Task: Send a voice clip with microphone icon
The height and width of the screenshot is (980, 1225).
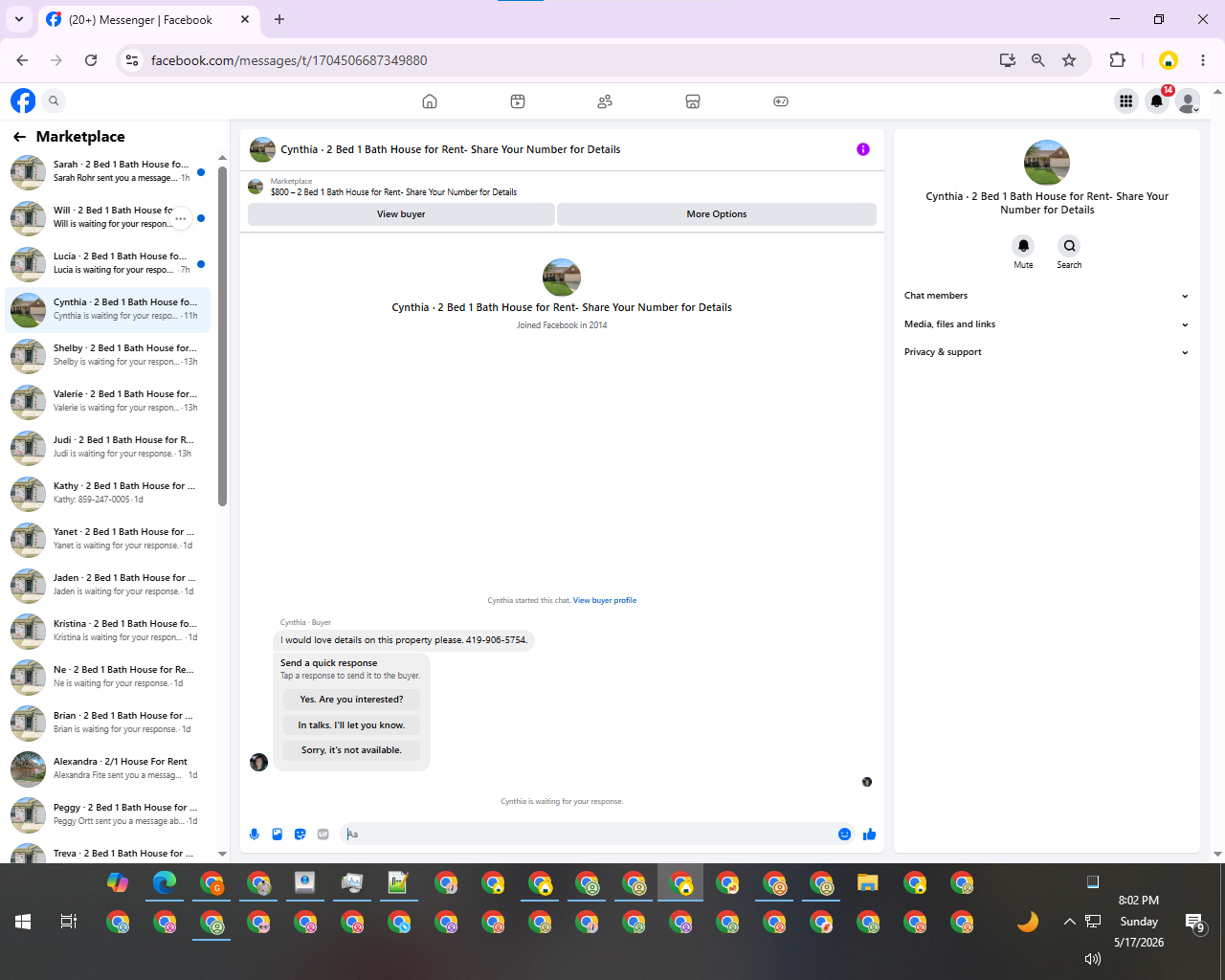Action: tap(255, 835)
